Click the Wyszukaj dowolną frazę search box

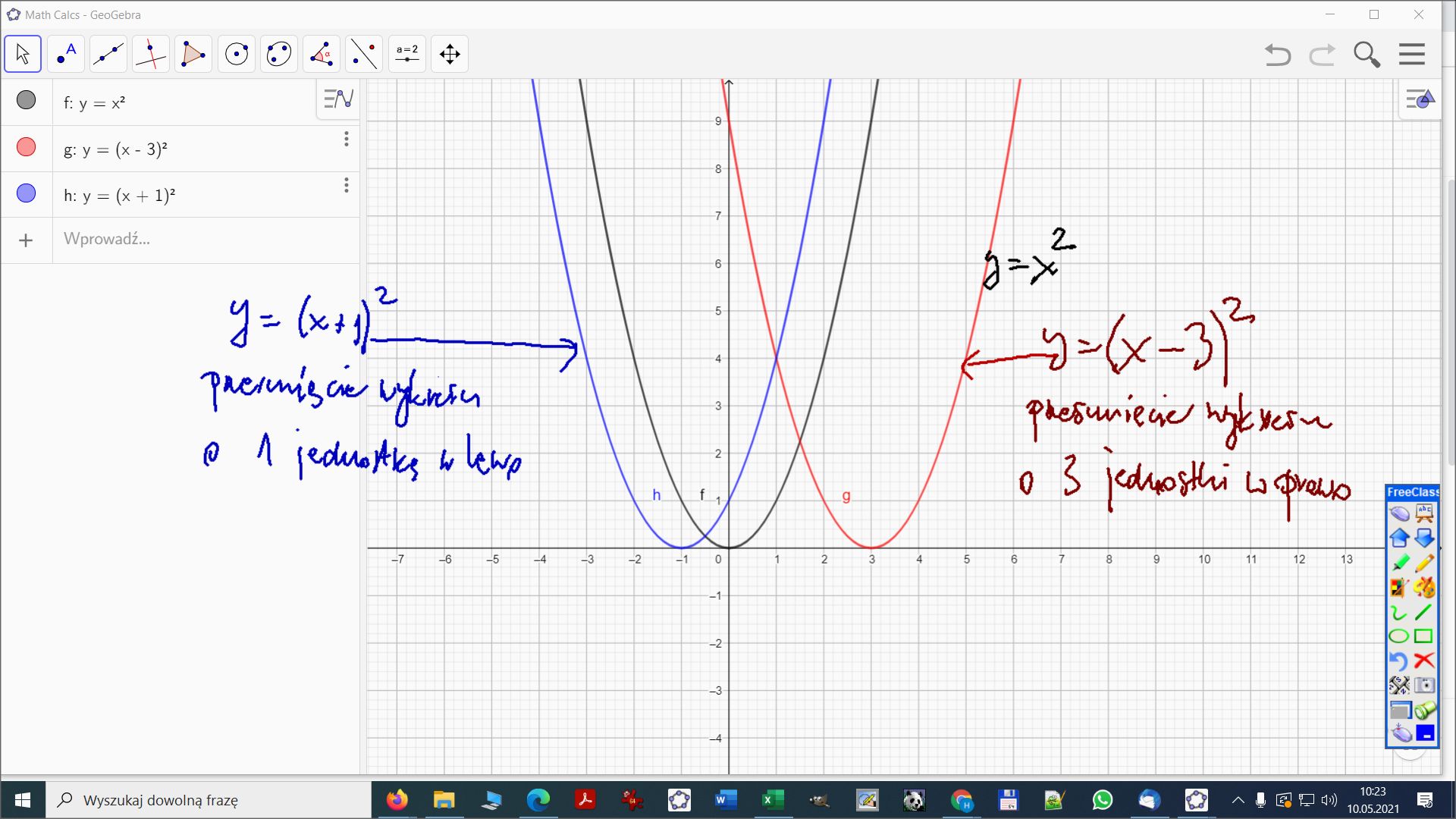[209, 800]
